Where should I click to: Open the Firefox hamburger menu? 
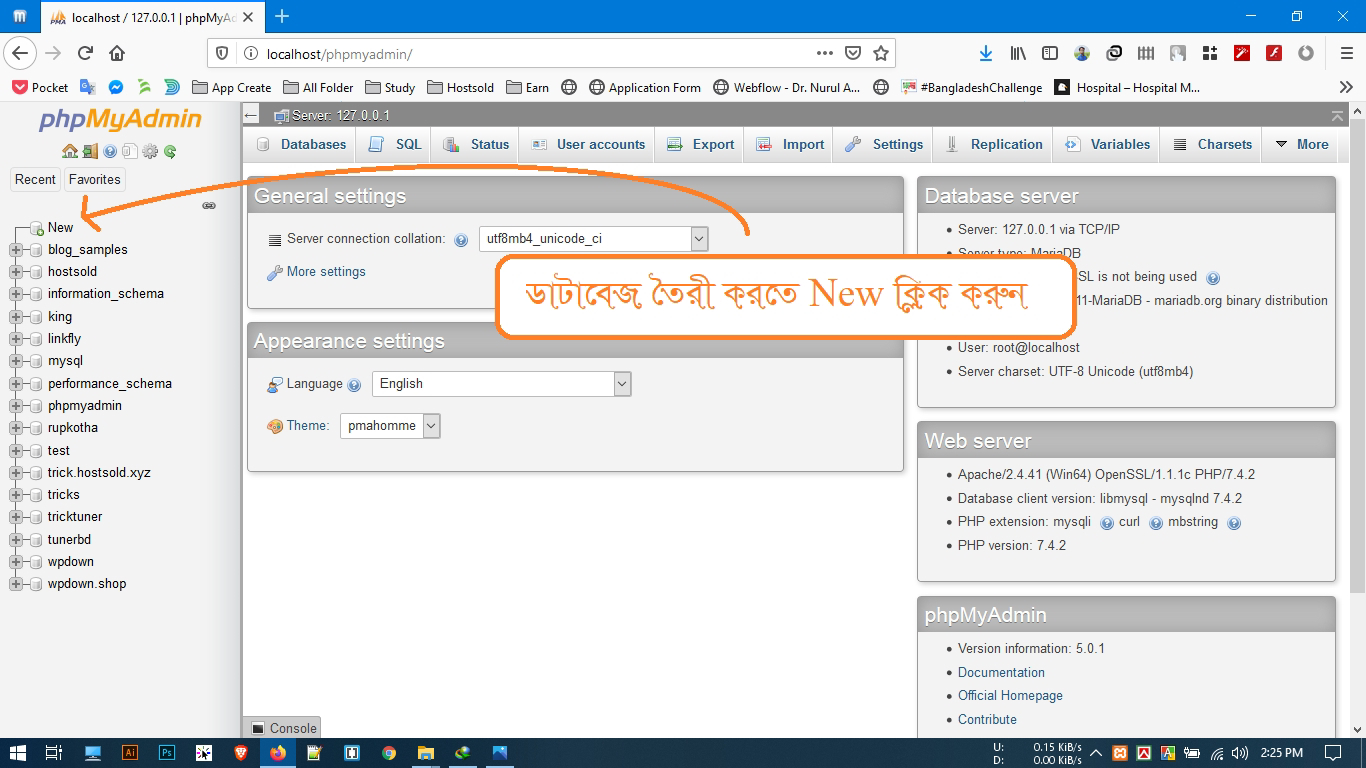pos(1347,53)
